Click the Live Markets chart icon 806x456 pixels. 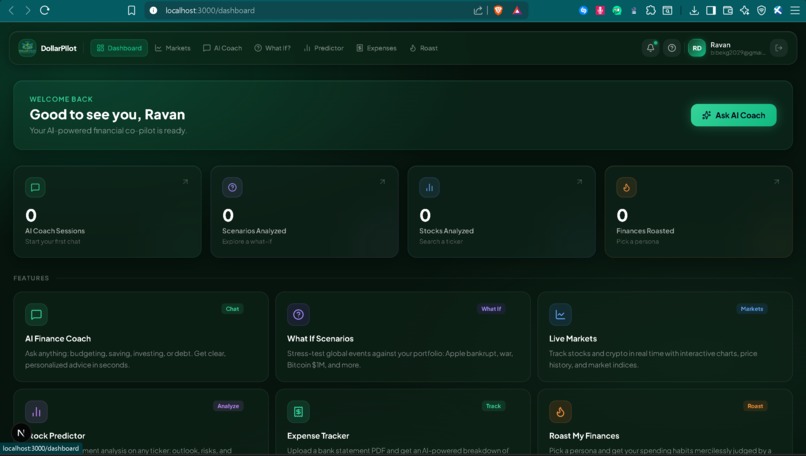(560, 315)
